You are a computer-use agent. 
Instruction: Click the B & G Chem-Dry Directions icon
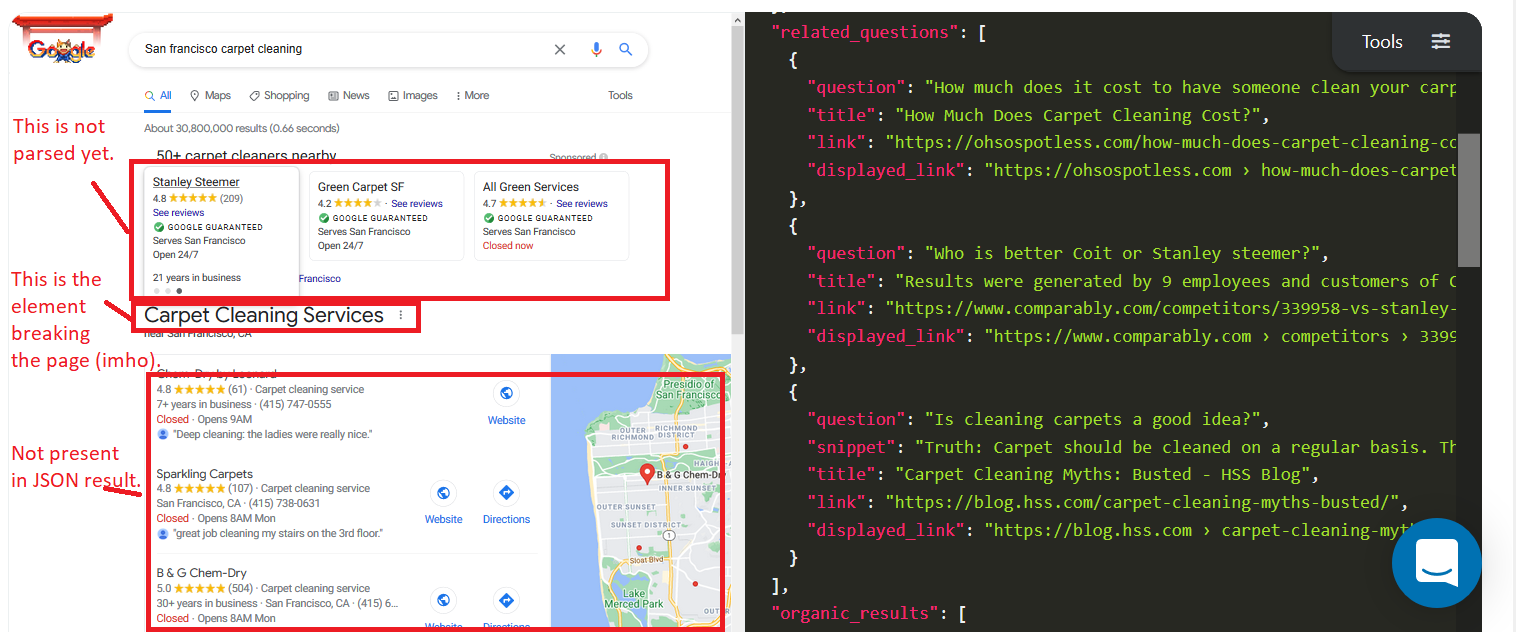(506, 601)
